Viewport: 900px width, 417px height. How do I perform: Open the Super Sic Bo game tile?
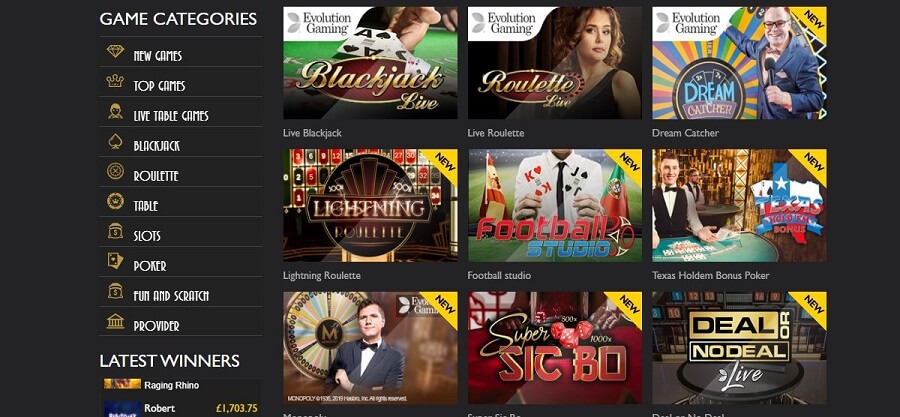point(554,348)
